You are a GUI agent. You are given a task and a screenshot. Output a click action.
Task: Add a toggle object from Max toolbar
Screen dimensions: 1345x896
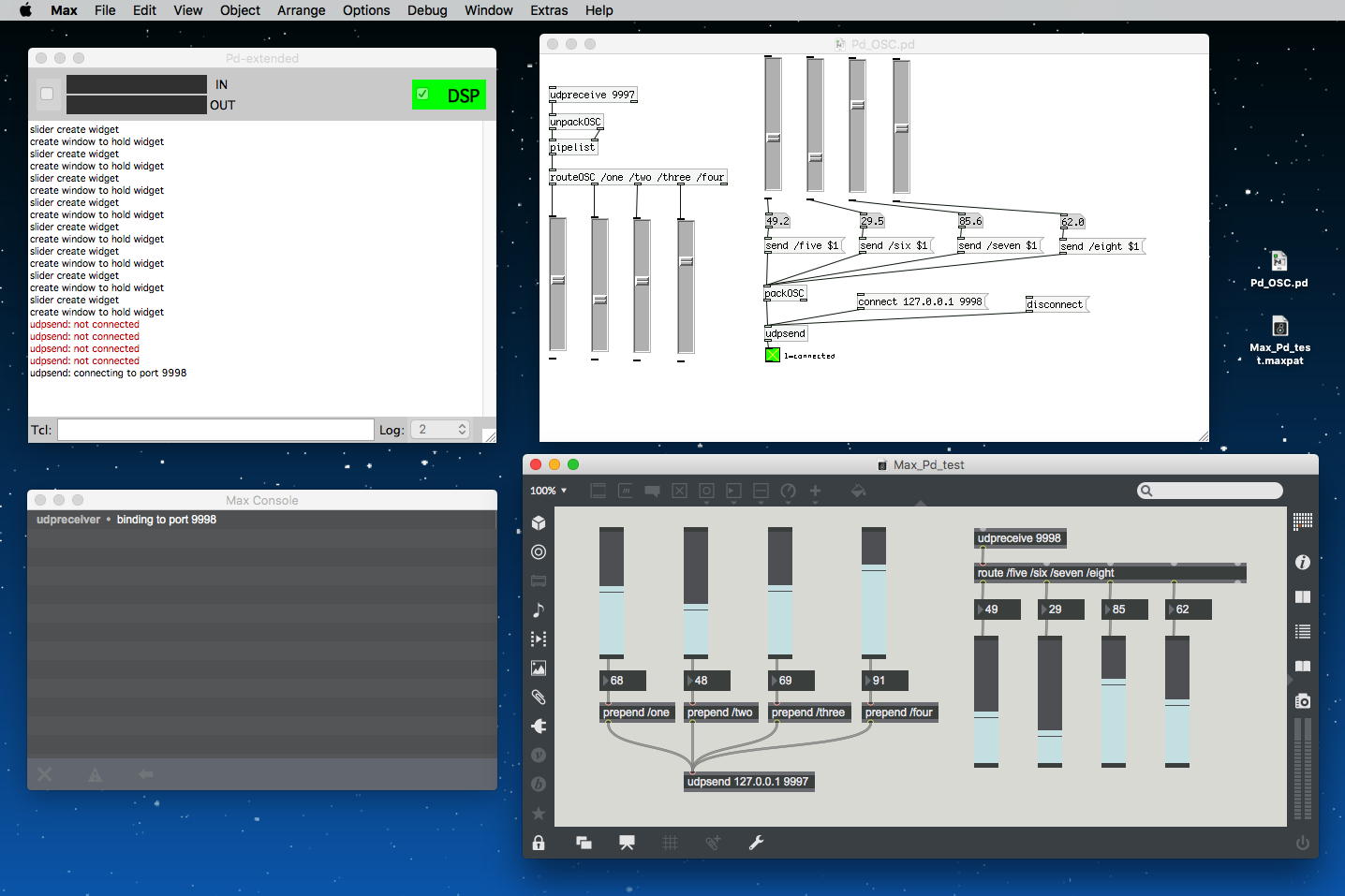680,491
